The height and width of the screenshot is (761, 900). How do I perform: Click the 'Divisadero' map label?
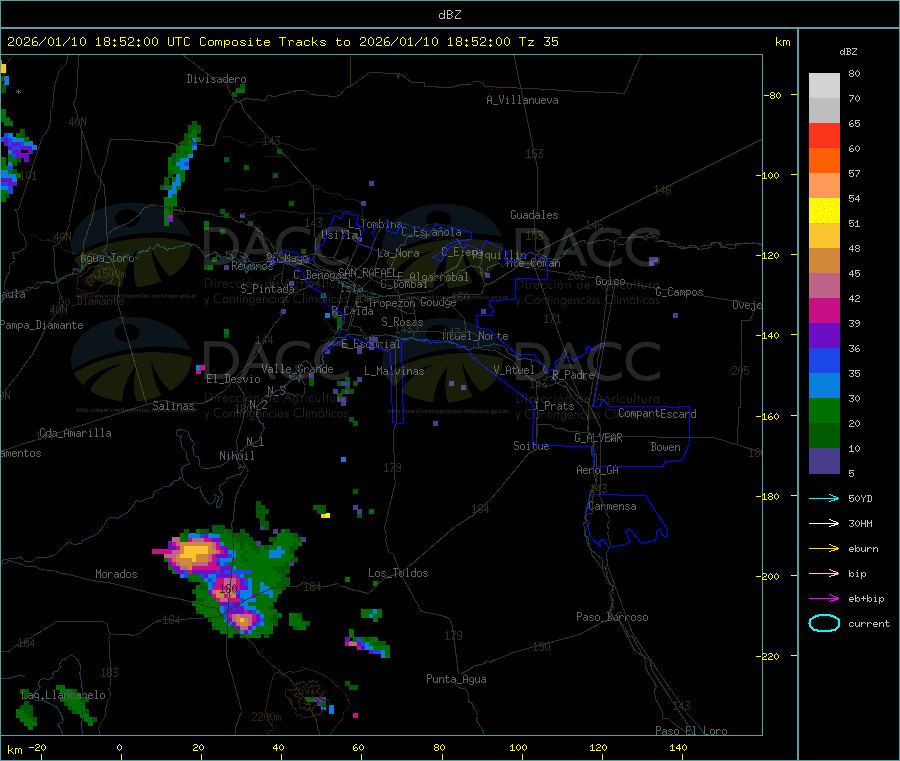click(216, 79)
